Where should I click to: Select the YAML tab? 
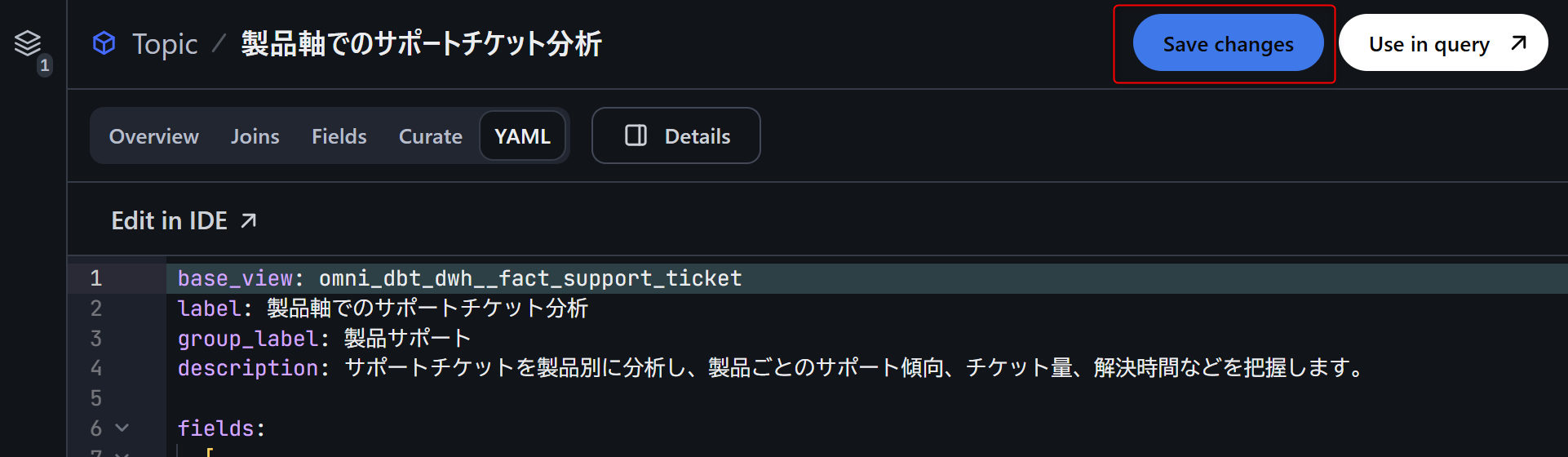(x=522, y=136)
